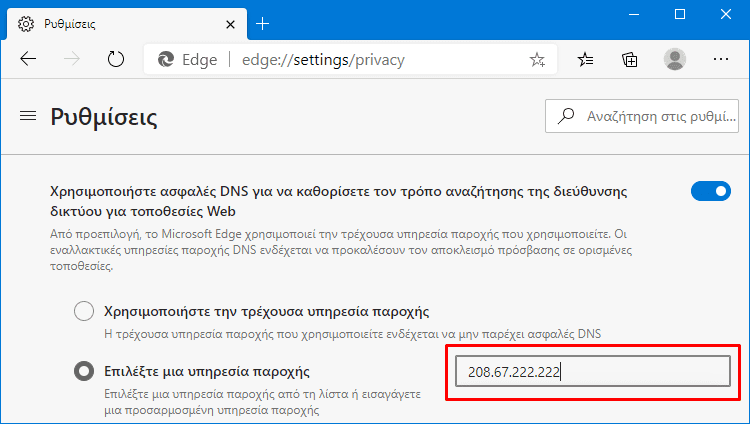This screenshot has width=750, height=424.
Task: Close the Edge window
Action: pyautogui.click(x=726, y=14)
